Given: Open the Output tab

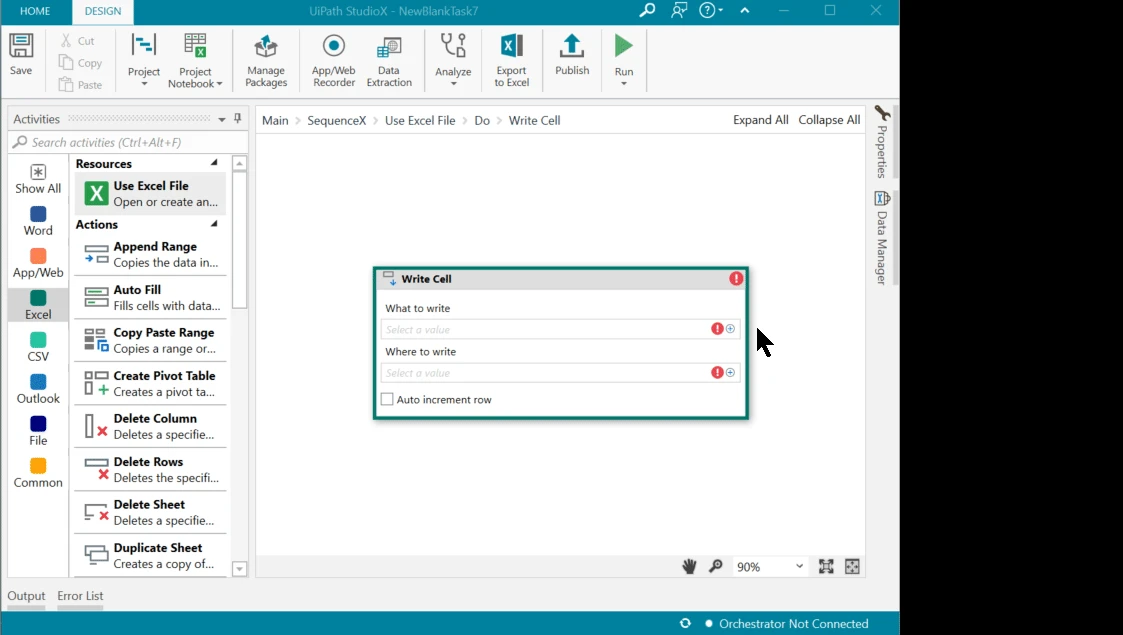Looking at the screenshot, I should pos(26,596).
